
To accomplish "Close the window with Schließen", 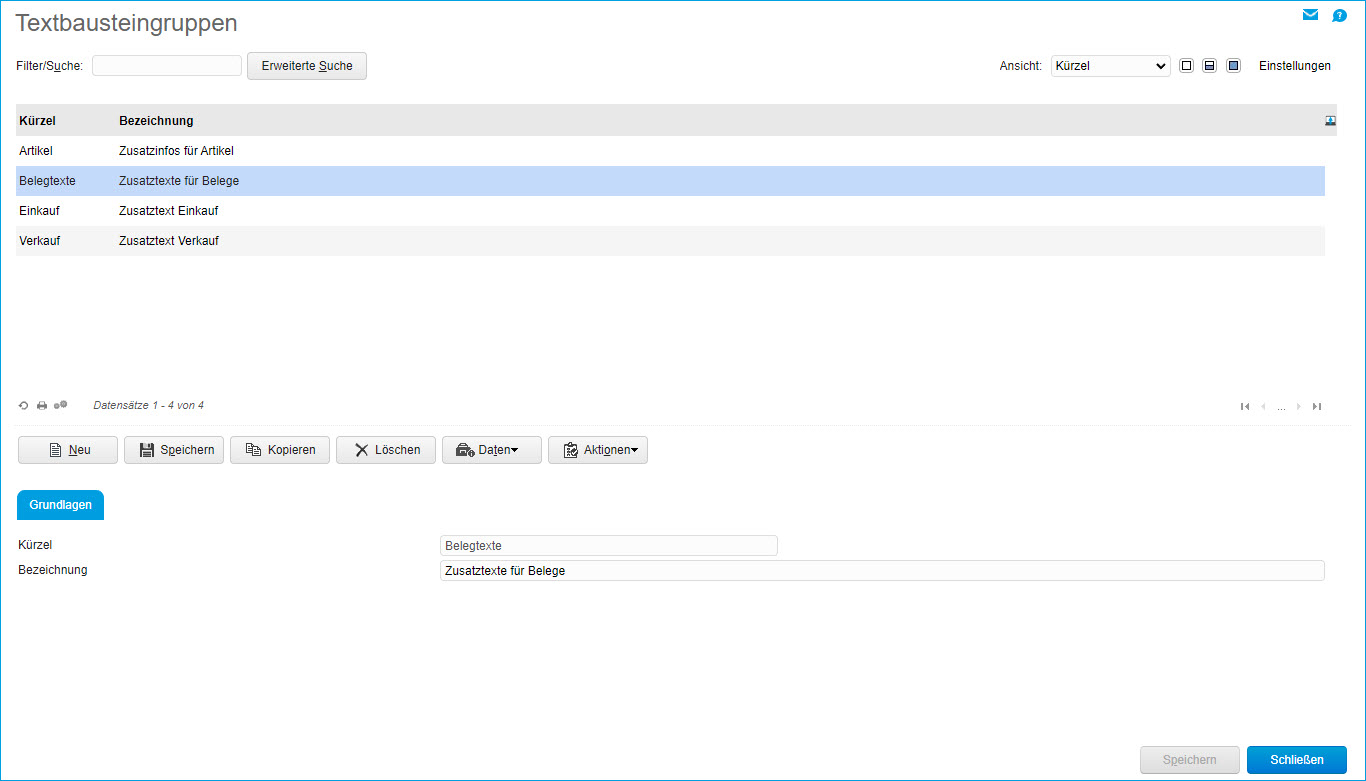I will pos(1297,760).
